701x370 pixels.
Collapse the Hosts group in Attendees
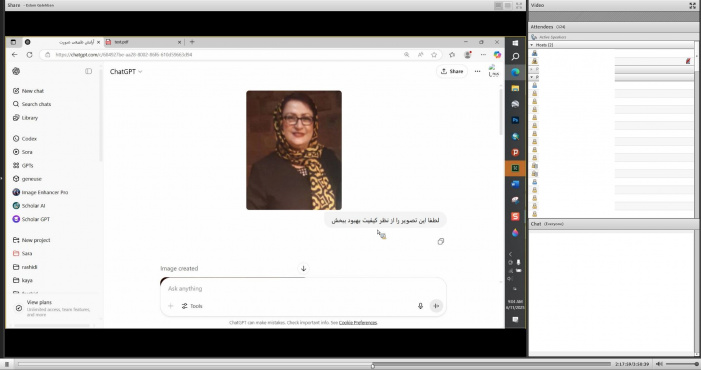532,45
